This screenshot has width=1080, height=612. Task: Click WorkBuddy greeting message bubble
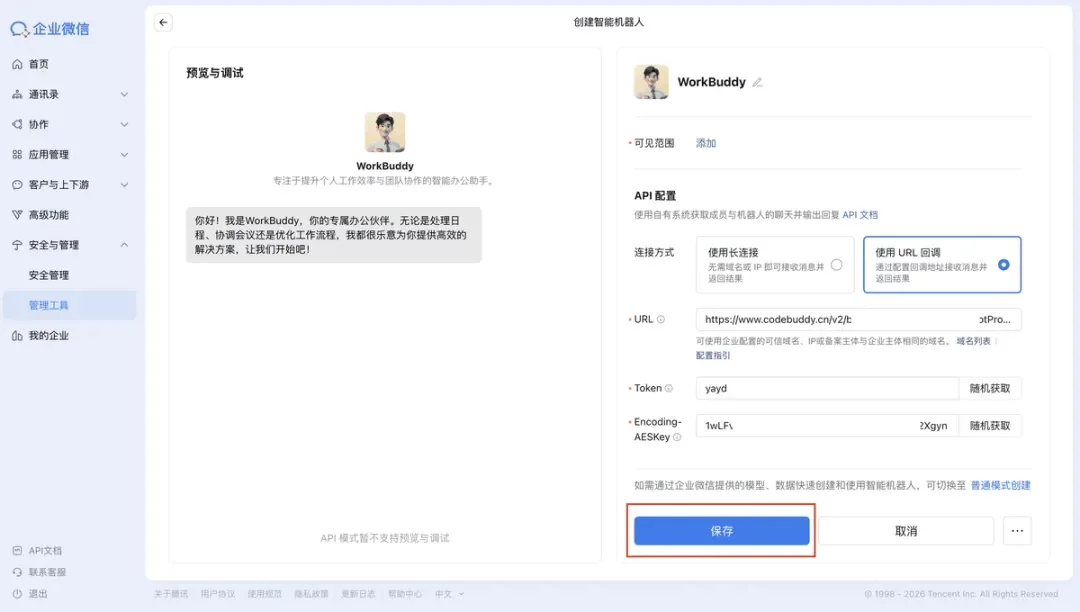[x=334, y=235]
